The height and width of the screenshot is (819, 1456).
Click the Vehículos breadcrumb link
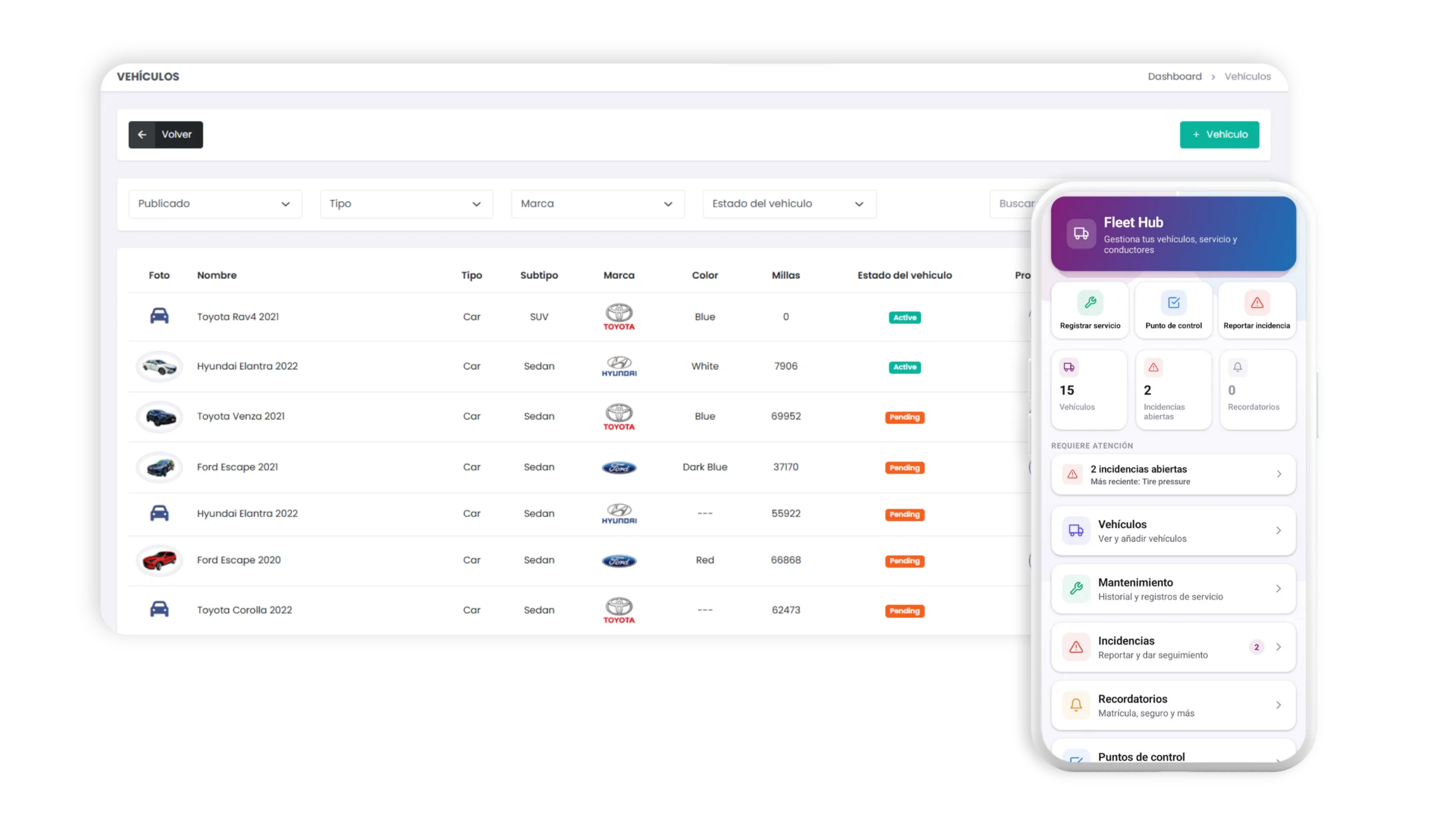(1247, 76)
